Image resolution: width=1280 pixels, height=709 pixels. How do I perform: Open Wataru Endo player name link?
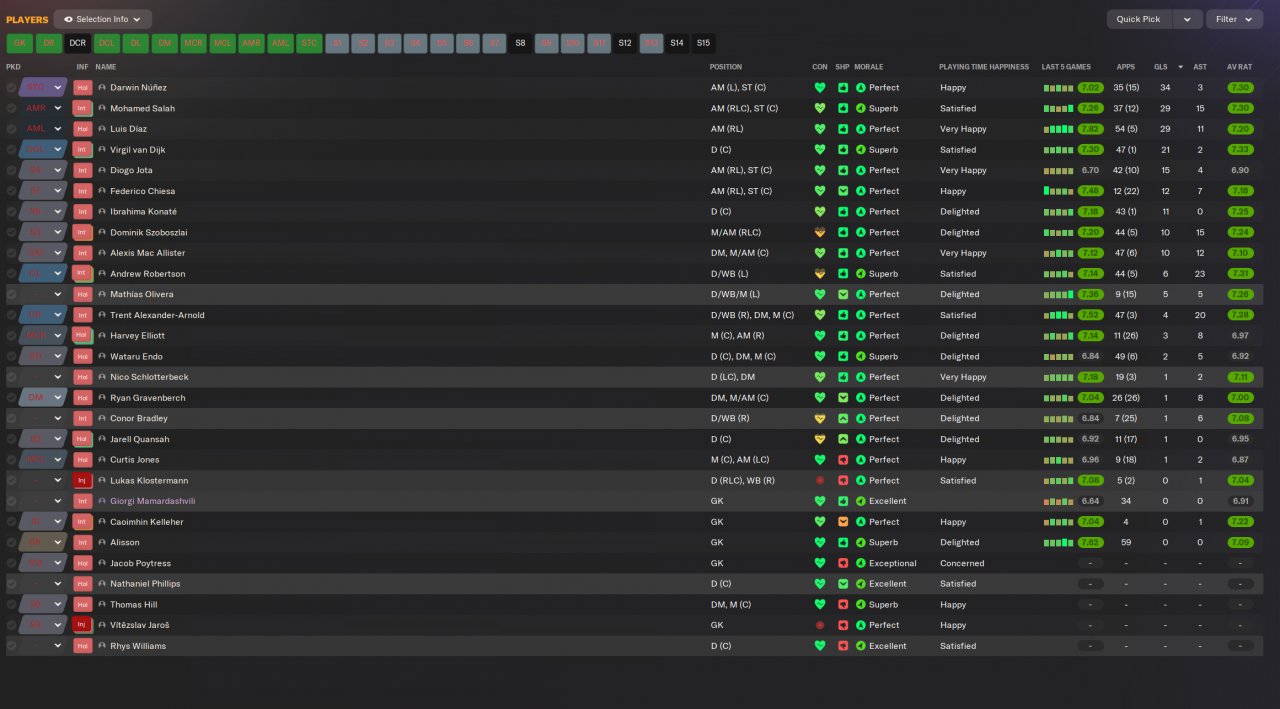click(136, 357)
